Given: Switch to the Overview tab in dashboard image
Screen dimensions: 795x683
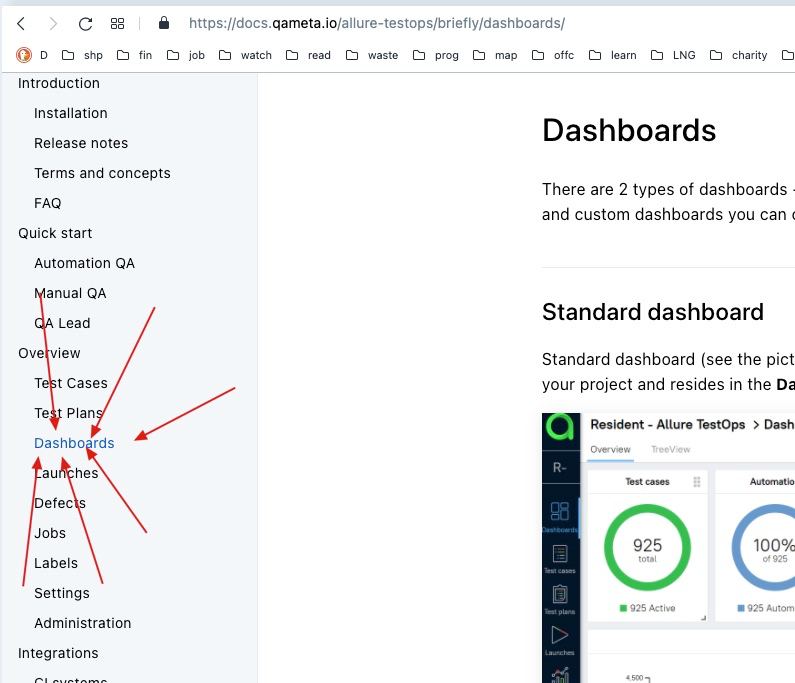Looking at the screenshot, I should (x=610, y=449).
